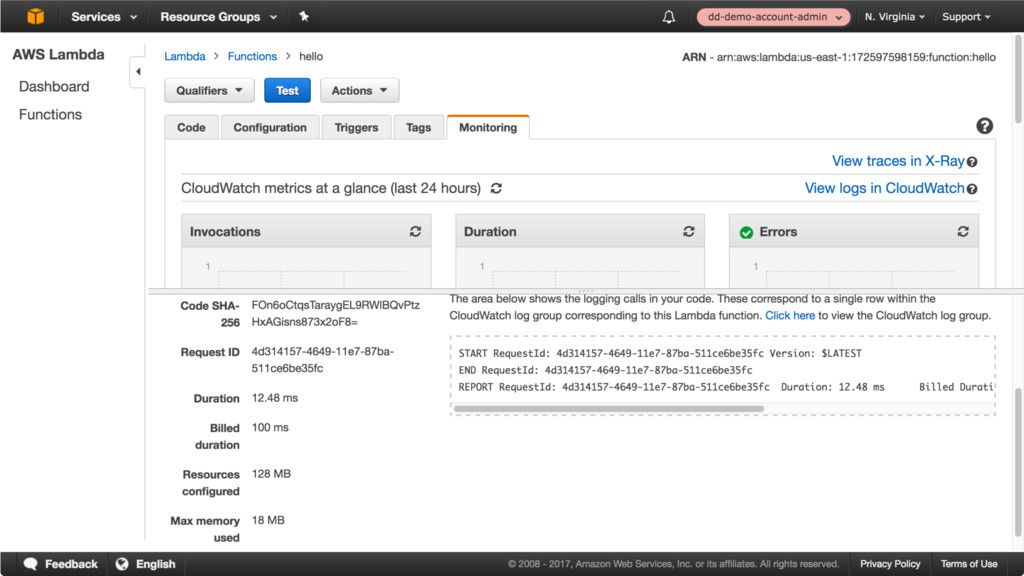1024x576 pixels.
Task: Click the language globe icon
Action: [x=122, y=564]
